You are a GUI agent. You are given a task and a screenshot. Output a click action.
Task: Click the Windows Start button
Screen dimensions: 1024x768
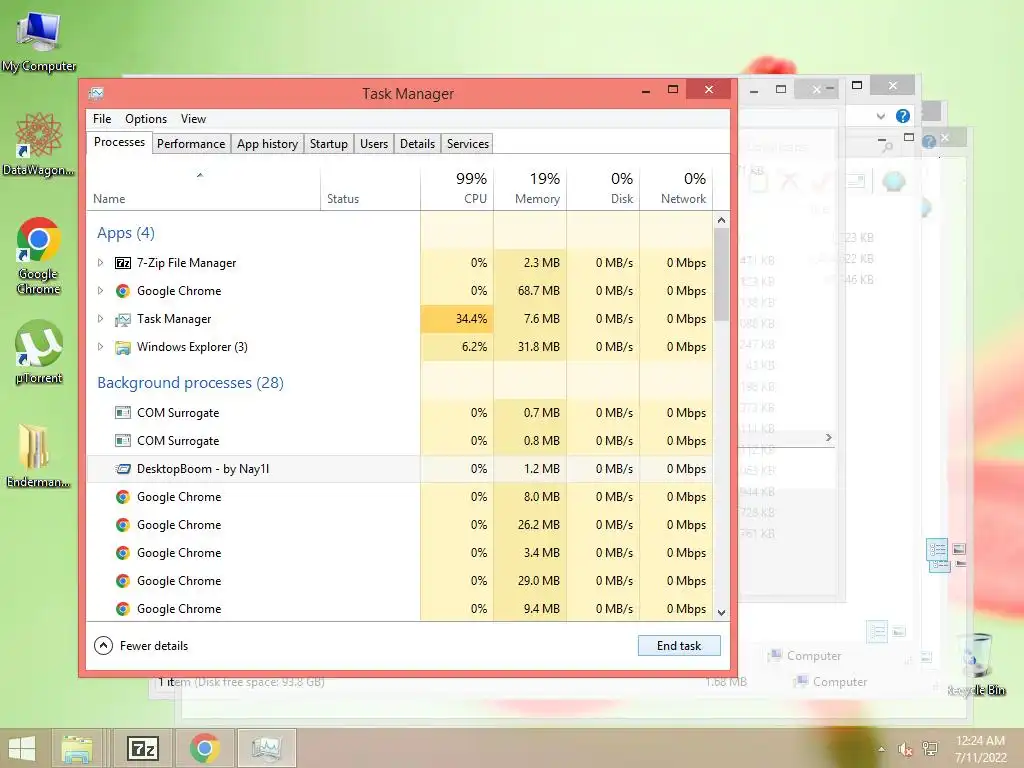pyautogui.click(x=22, y=748)
